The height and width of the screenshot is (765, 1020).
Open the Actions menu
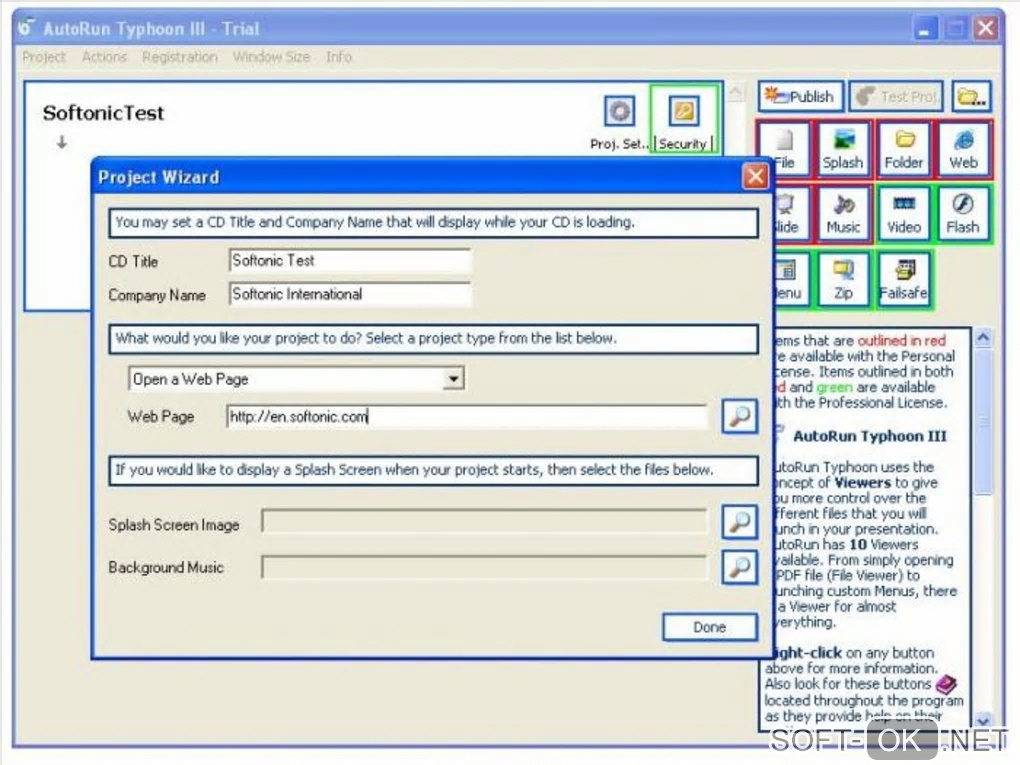click(x=104, y=57)
